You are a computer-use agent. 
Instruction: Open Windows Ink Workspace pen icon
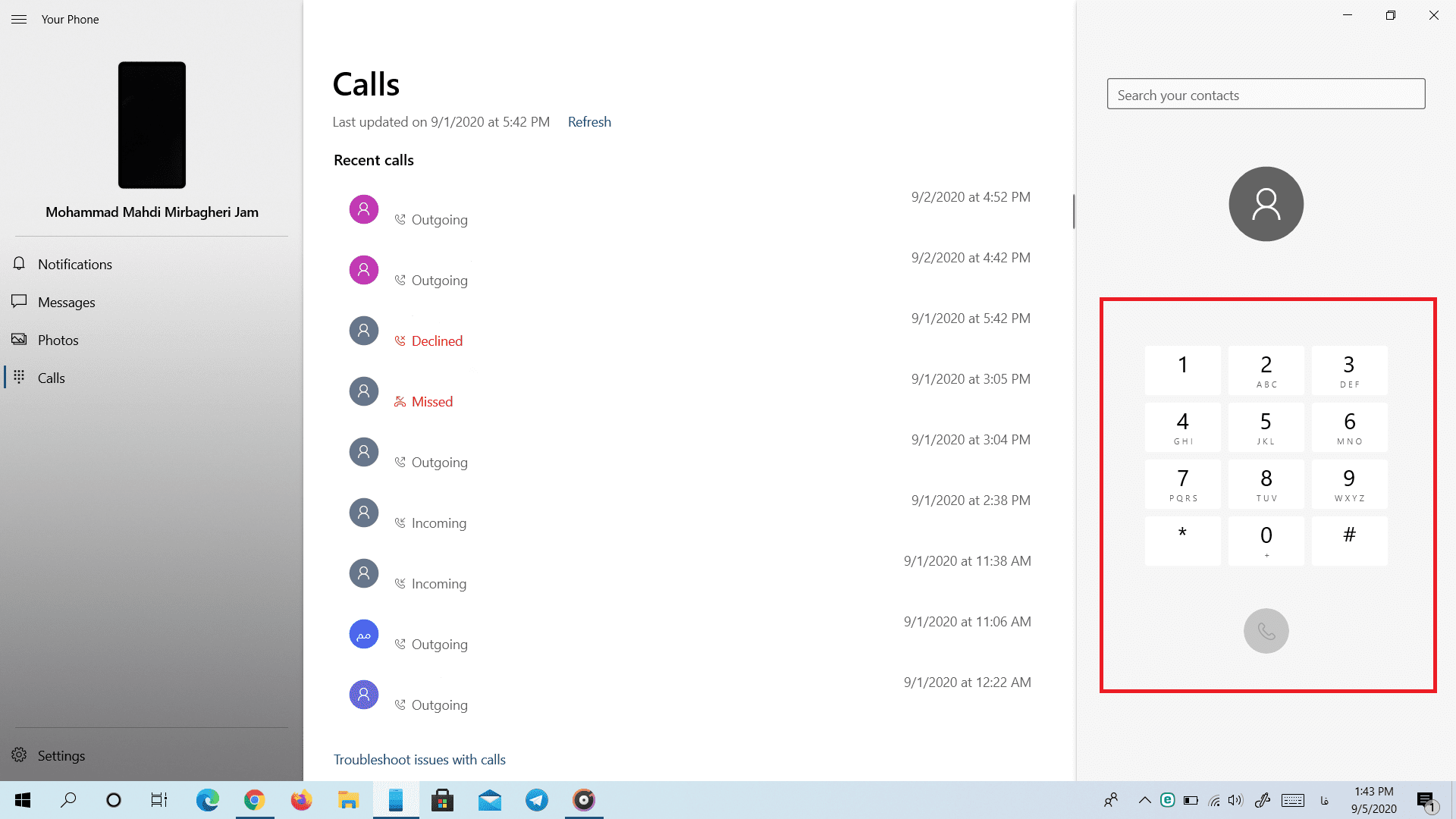1263,800
